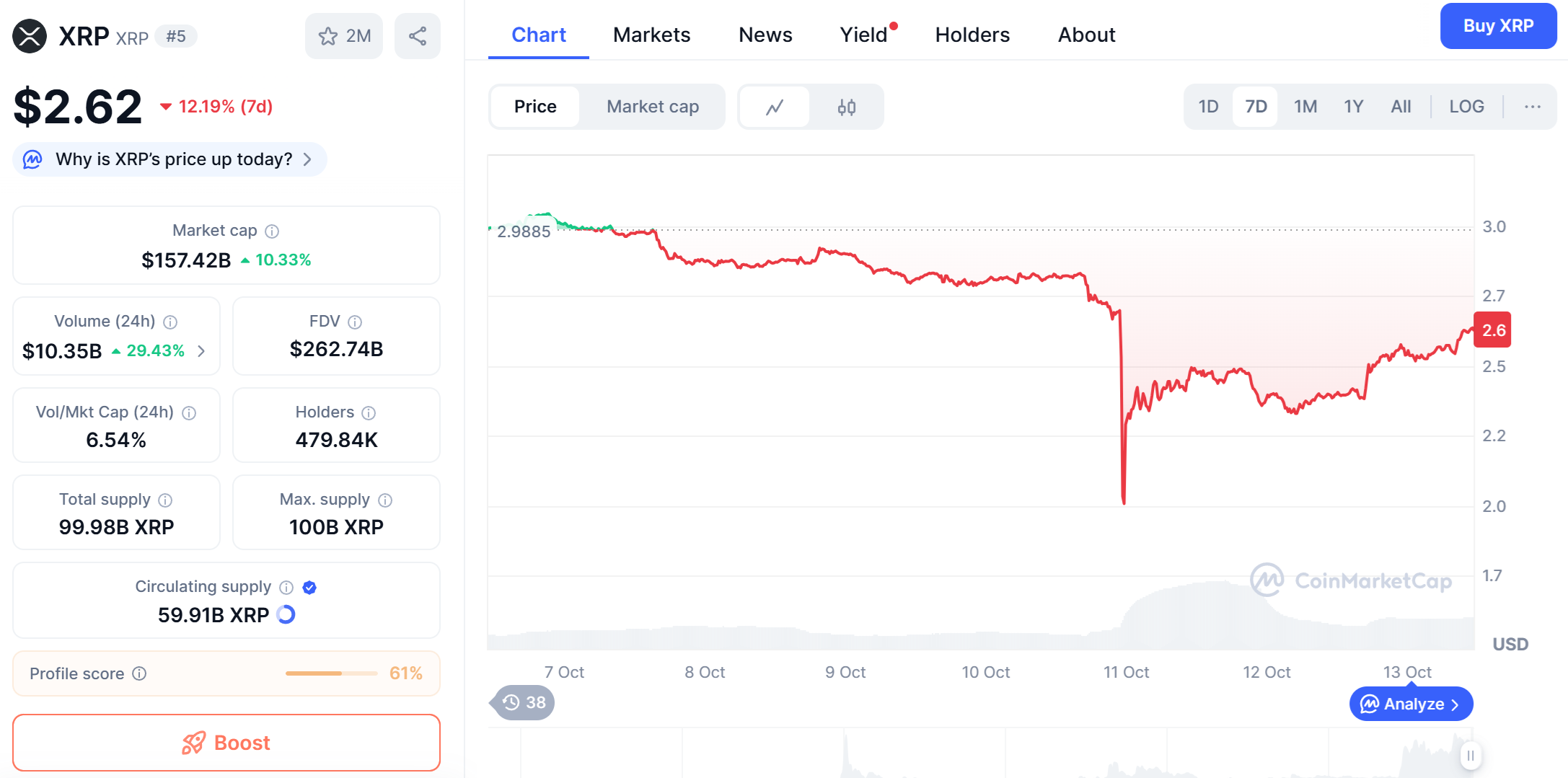Click the Buy XRP button
1568x778 pixels.
tap(1498, 26)
